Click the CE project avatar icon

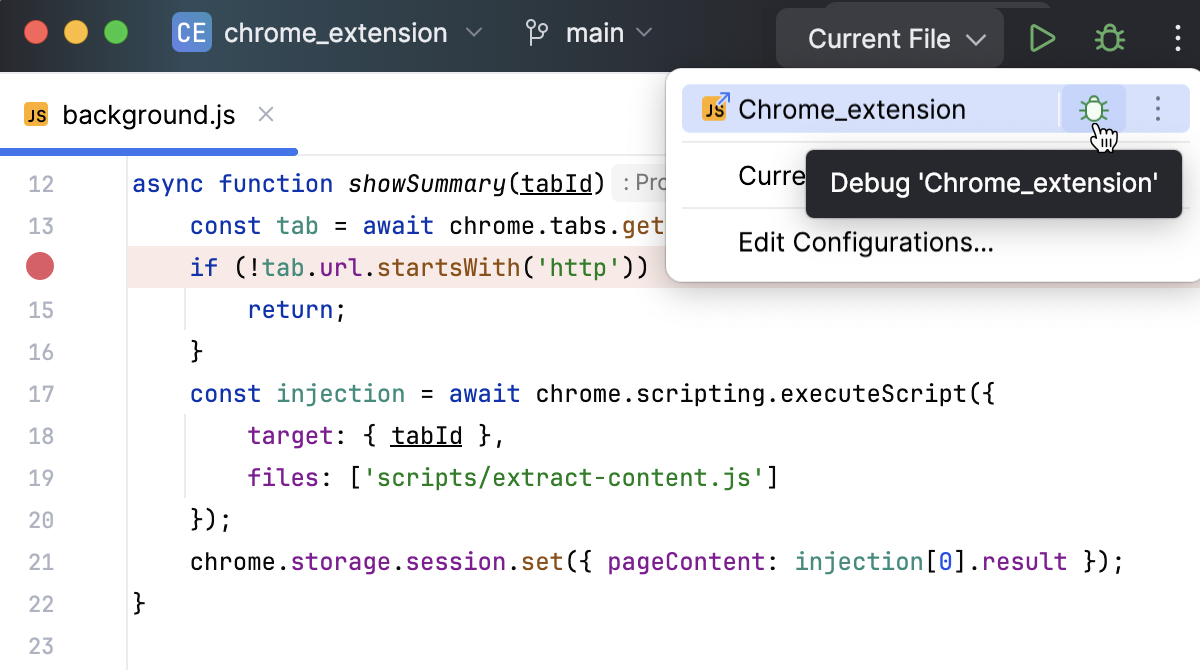click(x=191, y=33)
